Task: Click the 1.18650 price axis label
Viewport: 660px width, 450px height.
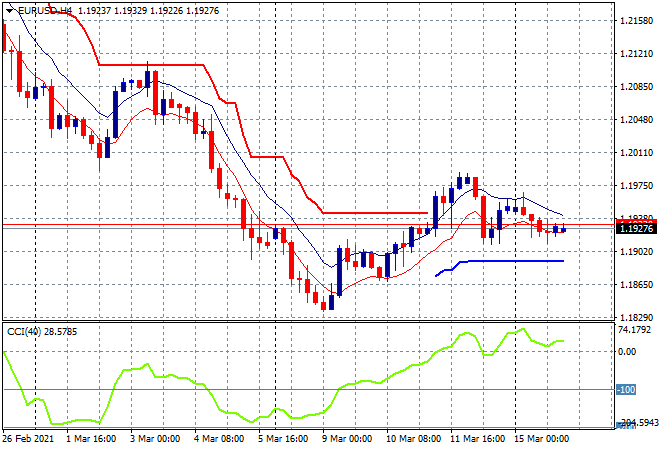Action: pyautogui.click(x=636, y=285)
